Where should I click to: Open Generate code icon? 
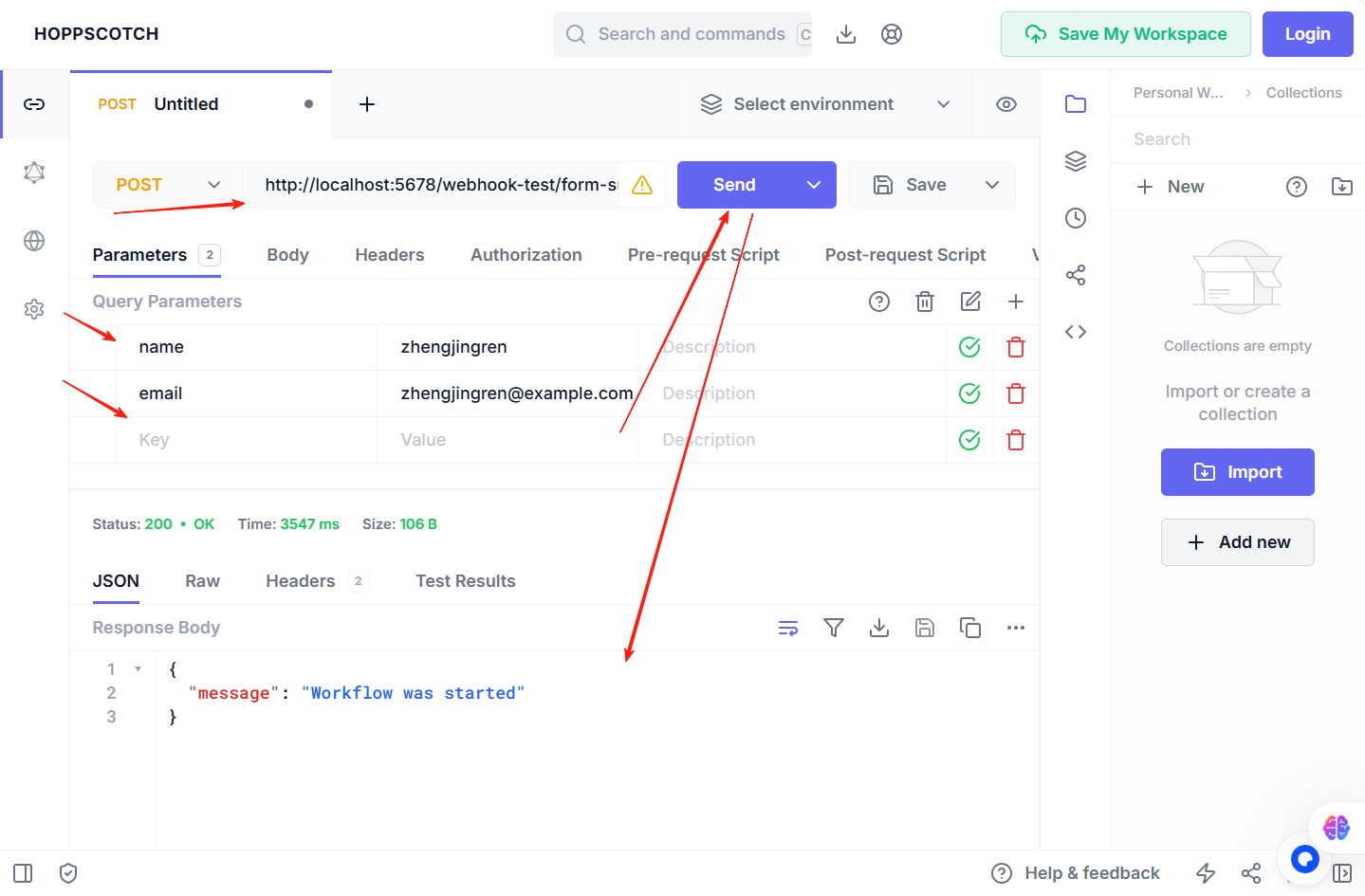coord(1076,332)
